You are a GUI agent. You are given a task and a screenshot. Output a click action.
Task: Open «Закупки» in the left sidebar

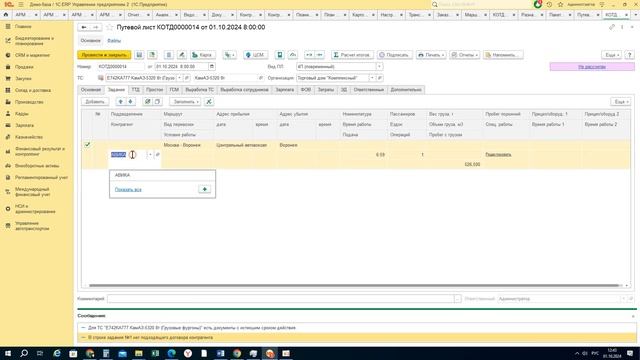click(23, 78)
